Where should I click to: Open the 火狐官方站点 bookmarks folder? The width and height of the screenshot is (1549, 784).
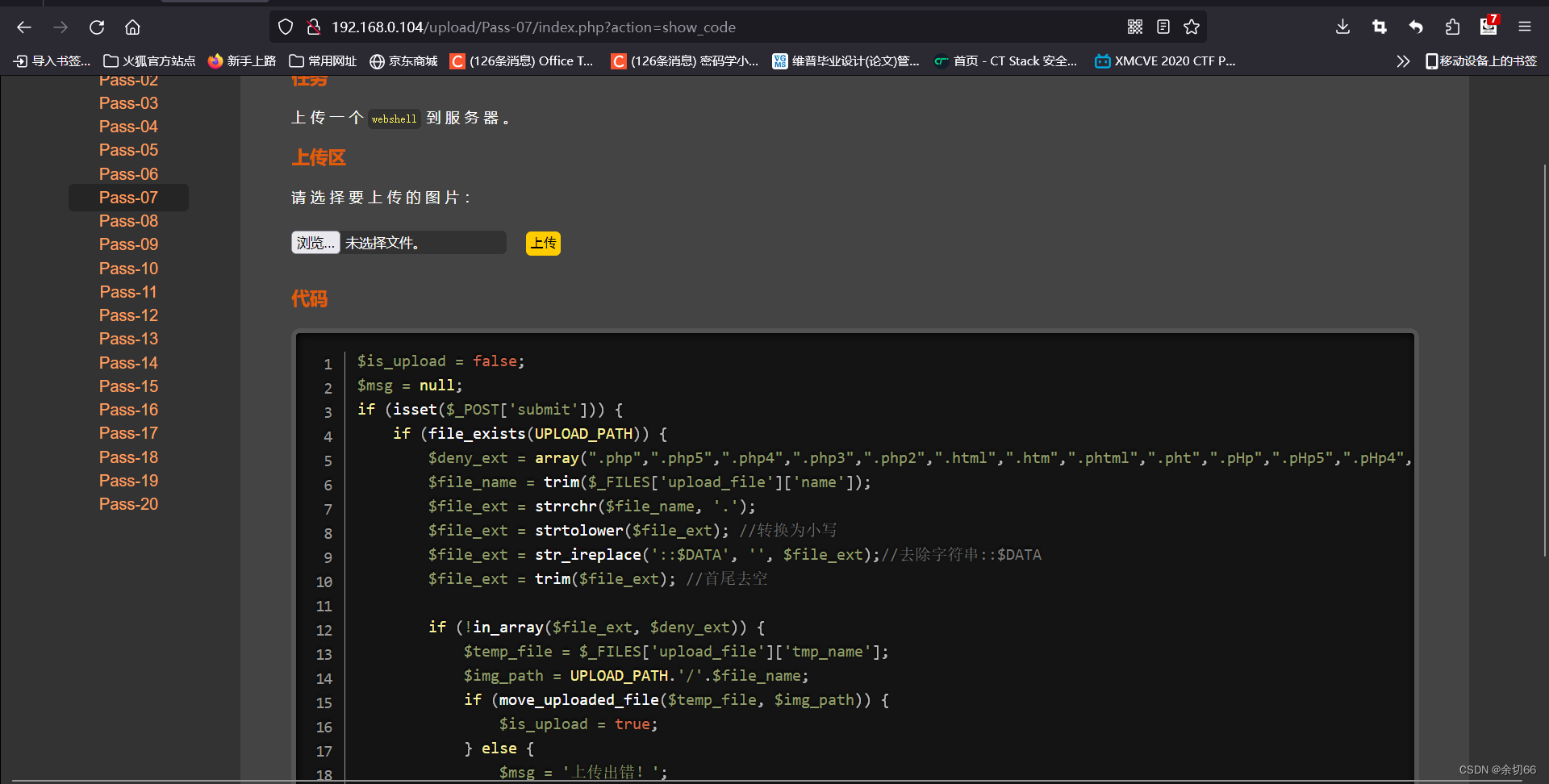(x=148, y=60)
